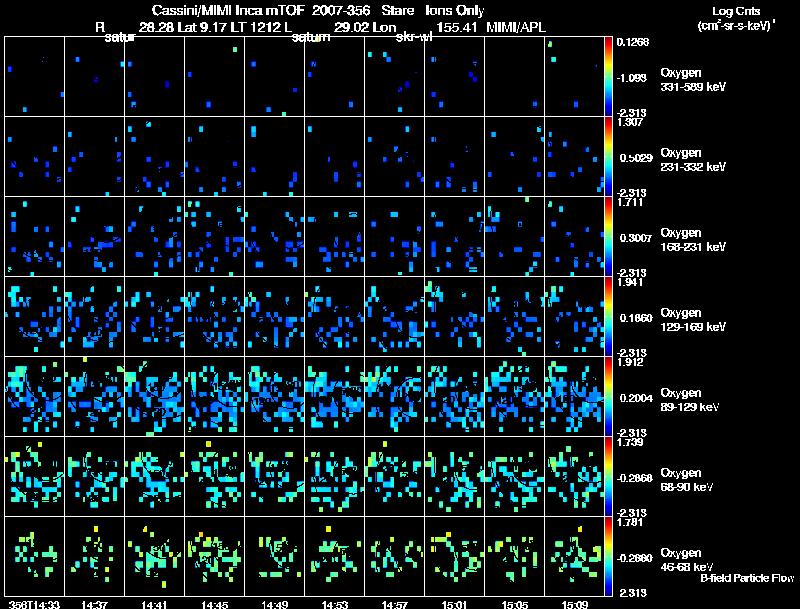Select the 231-332 keV panel at 14:57

(394, 157)
